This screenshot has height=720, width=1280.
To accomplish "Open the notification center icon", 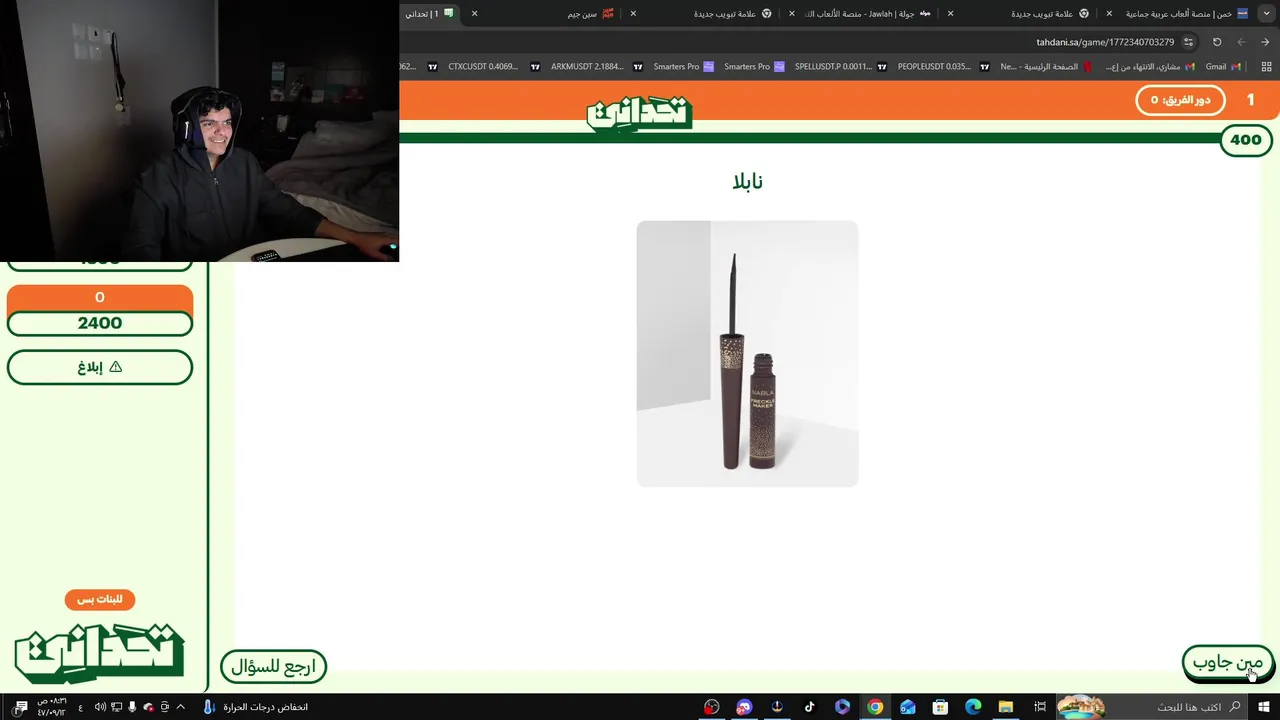I will [20, 707].
